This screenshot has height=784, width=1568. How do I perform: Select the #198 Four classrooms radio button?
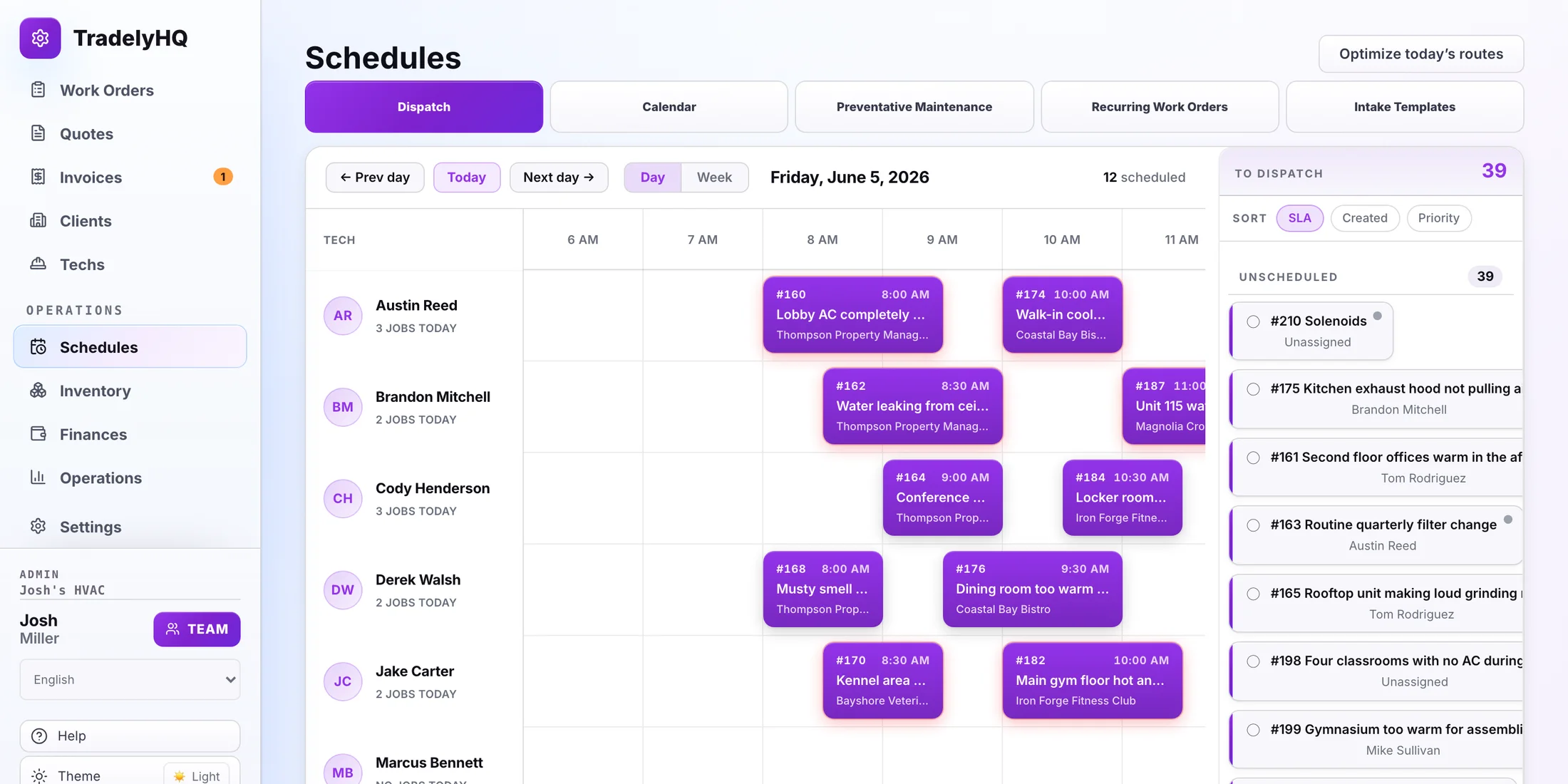[1253, 661]
